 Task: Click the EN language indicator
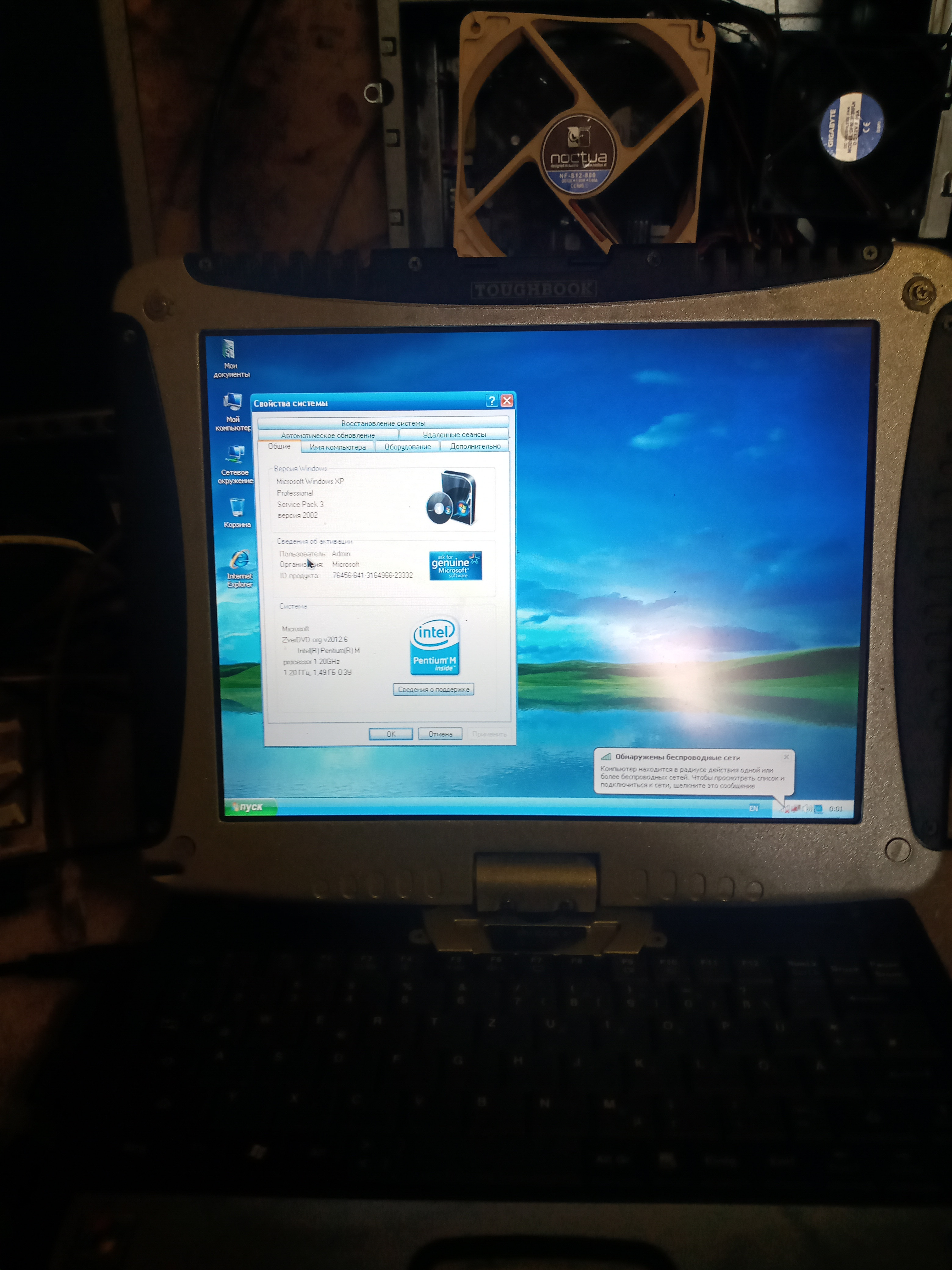pos(753,808)
